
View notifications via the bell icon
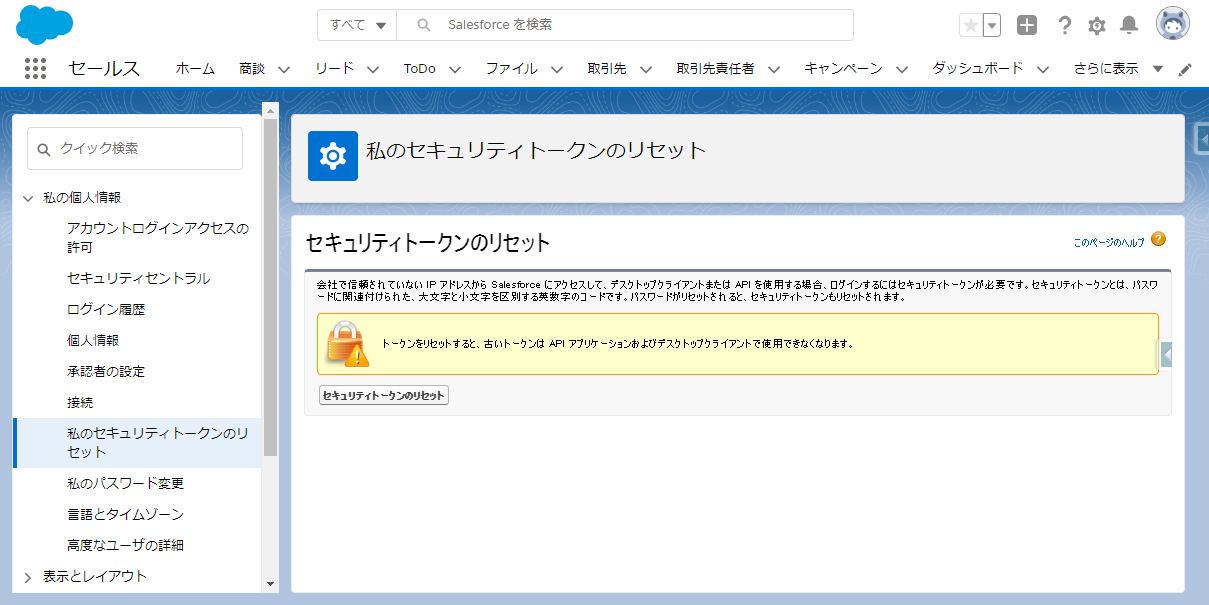(1129, 25)
